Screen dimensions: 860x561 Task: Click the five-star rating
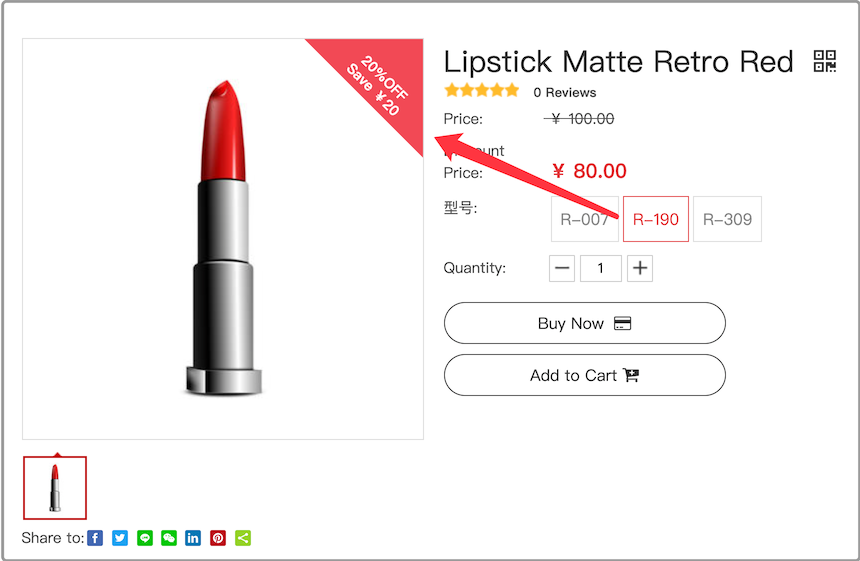(482, 91)
